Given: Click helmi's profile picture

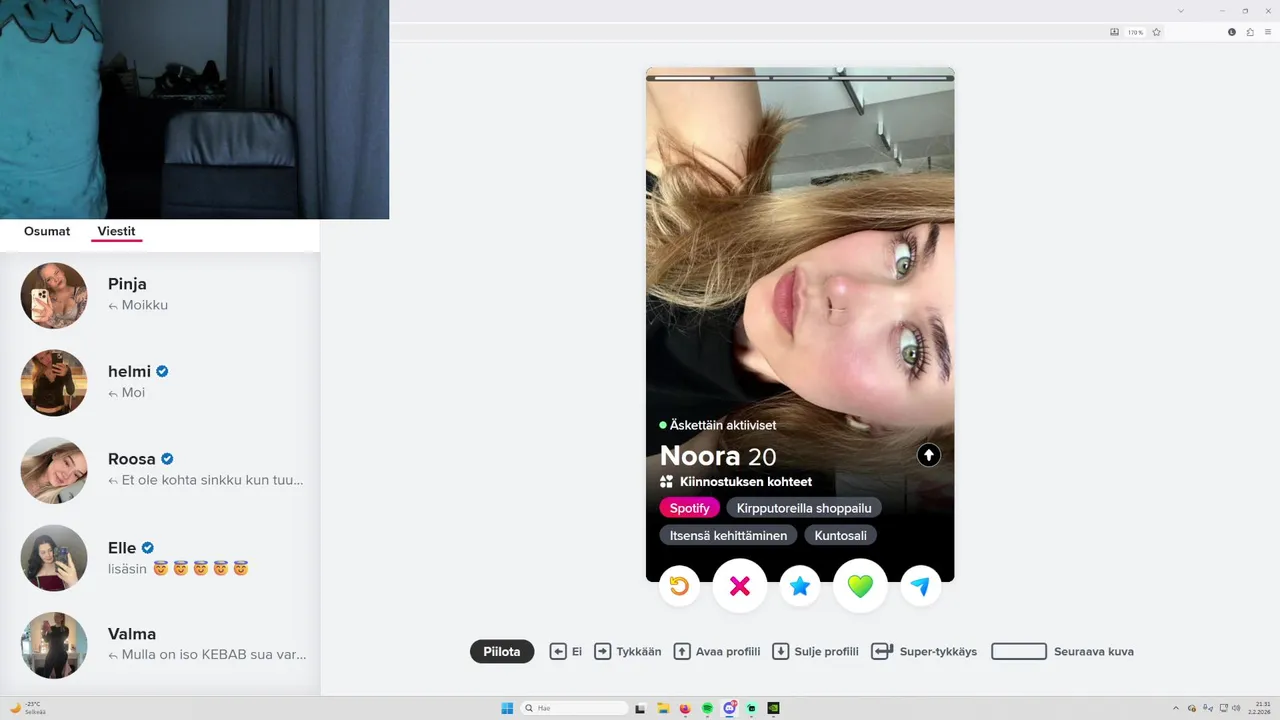Looking at the screenshot, I should tap(54, 382).
